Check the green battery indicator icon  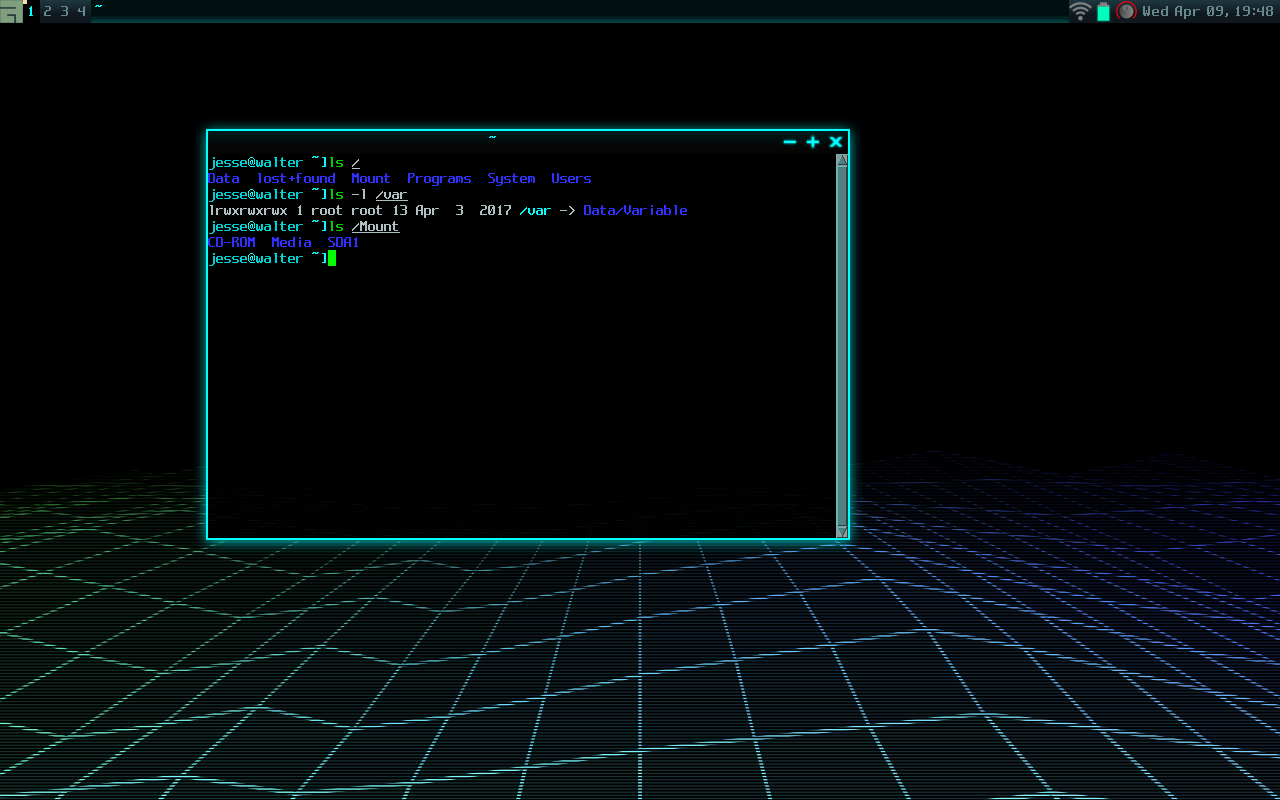tap(1103, 12)
